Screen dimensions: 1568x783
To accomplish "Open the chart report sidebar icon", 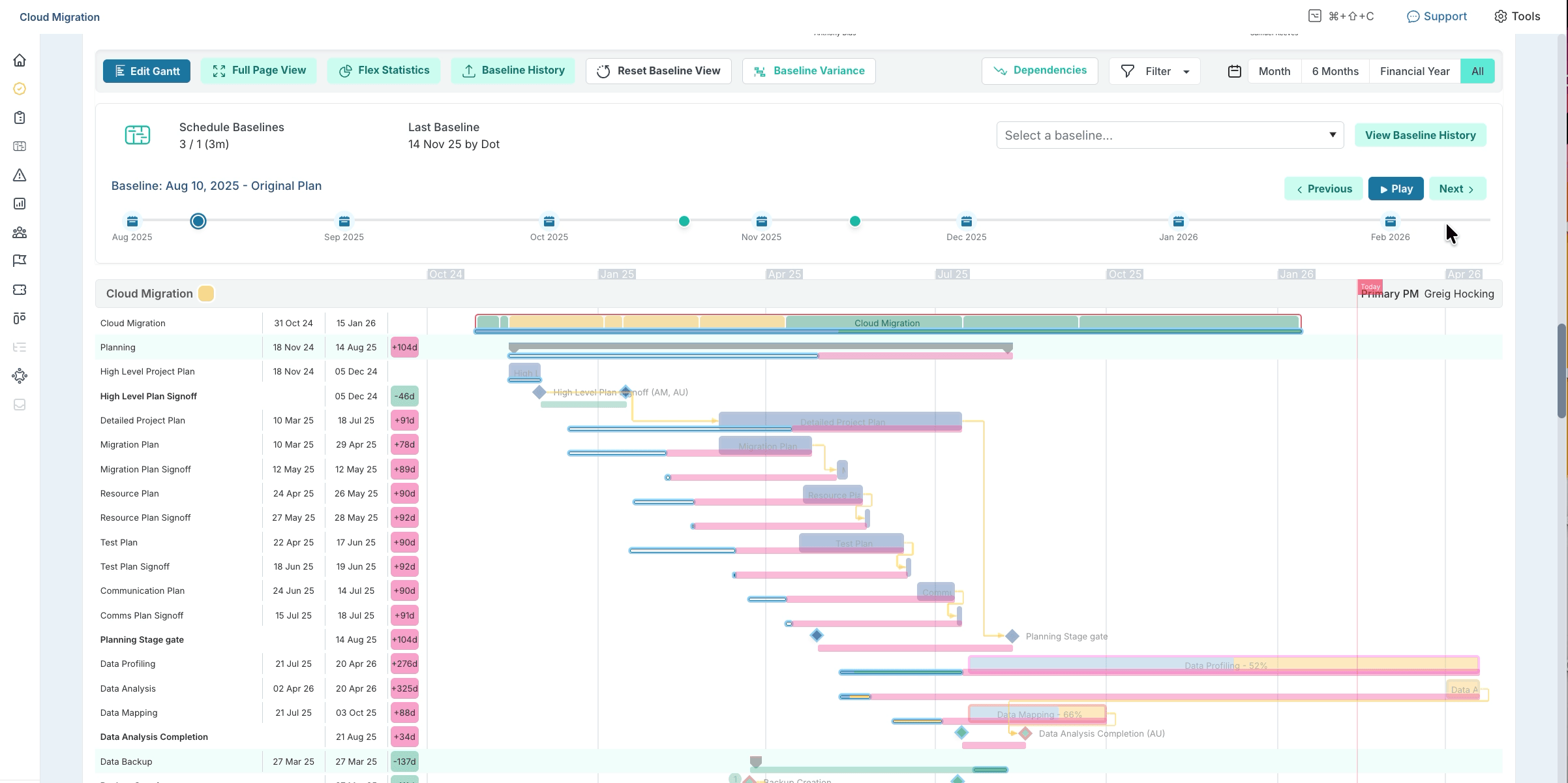I will tap(20, 204).
